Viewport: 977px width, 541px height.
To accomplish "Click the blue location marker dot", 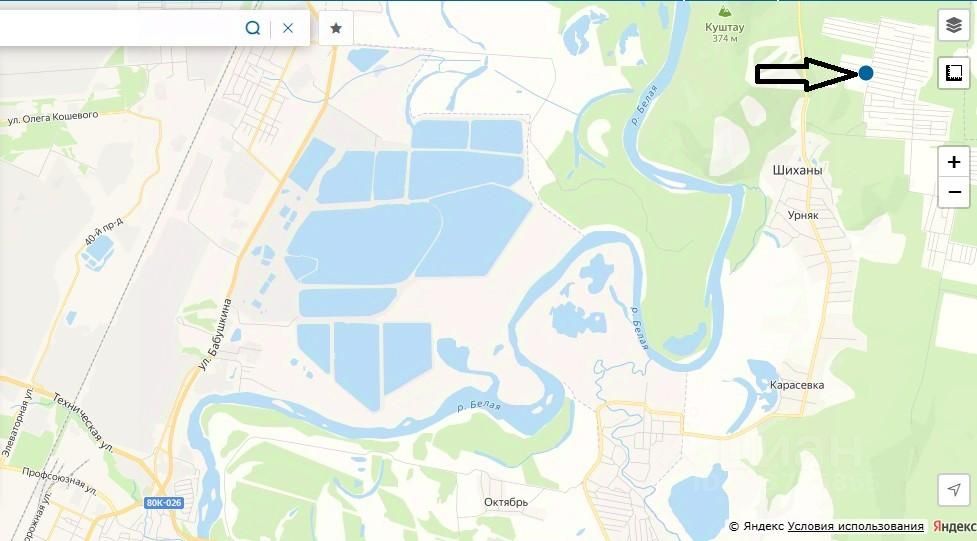I will (865, 73).
